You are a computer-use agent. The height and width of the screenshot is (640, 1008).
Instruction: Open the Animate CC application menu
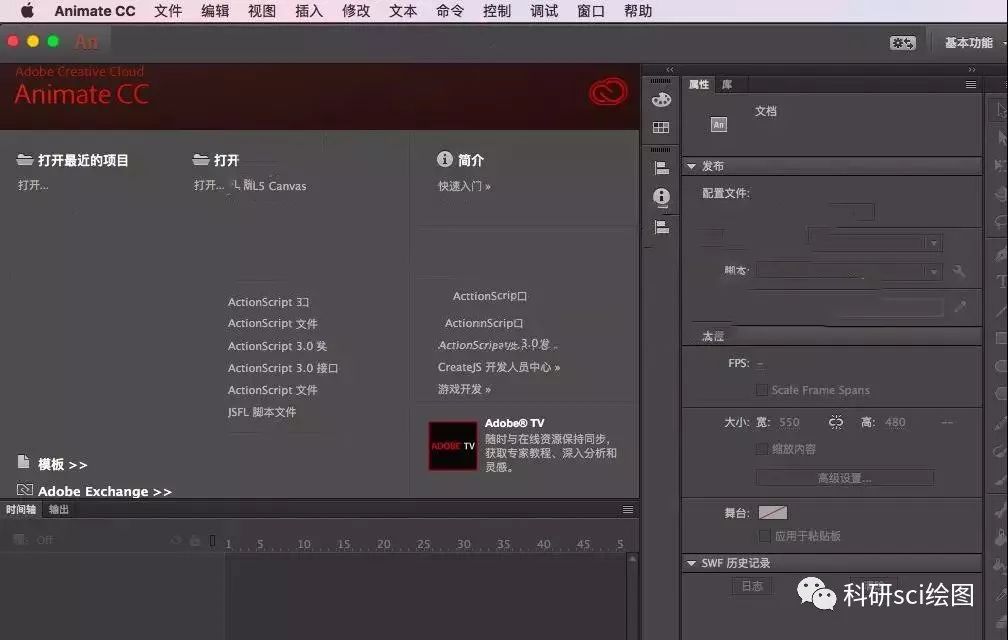(x=95, y=11)
